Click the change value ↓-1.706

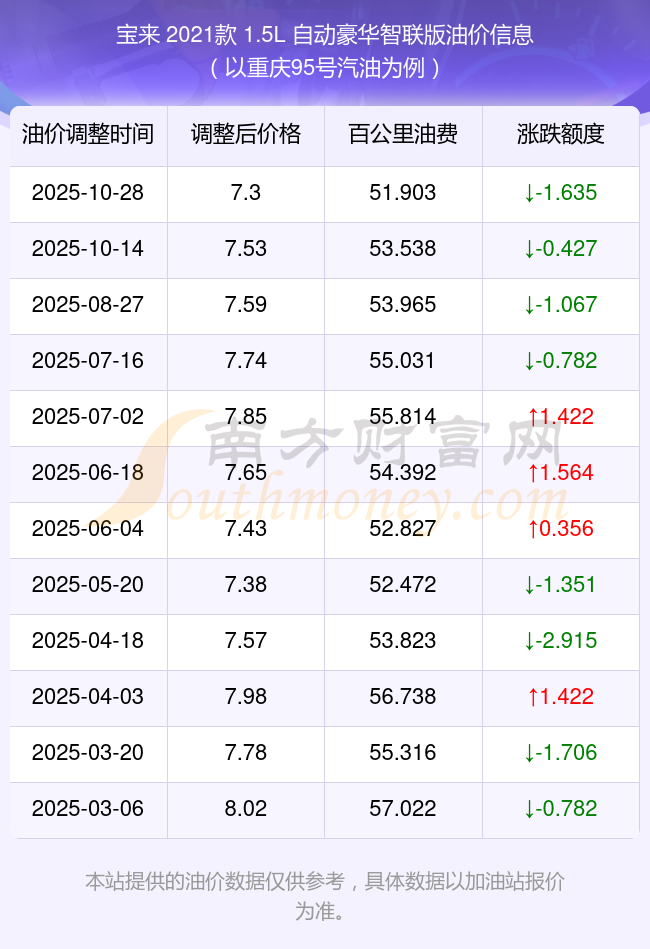tap(560, 753)
